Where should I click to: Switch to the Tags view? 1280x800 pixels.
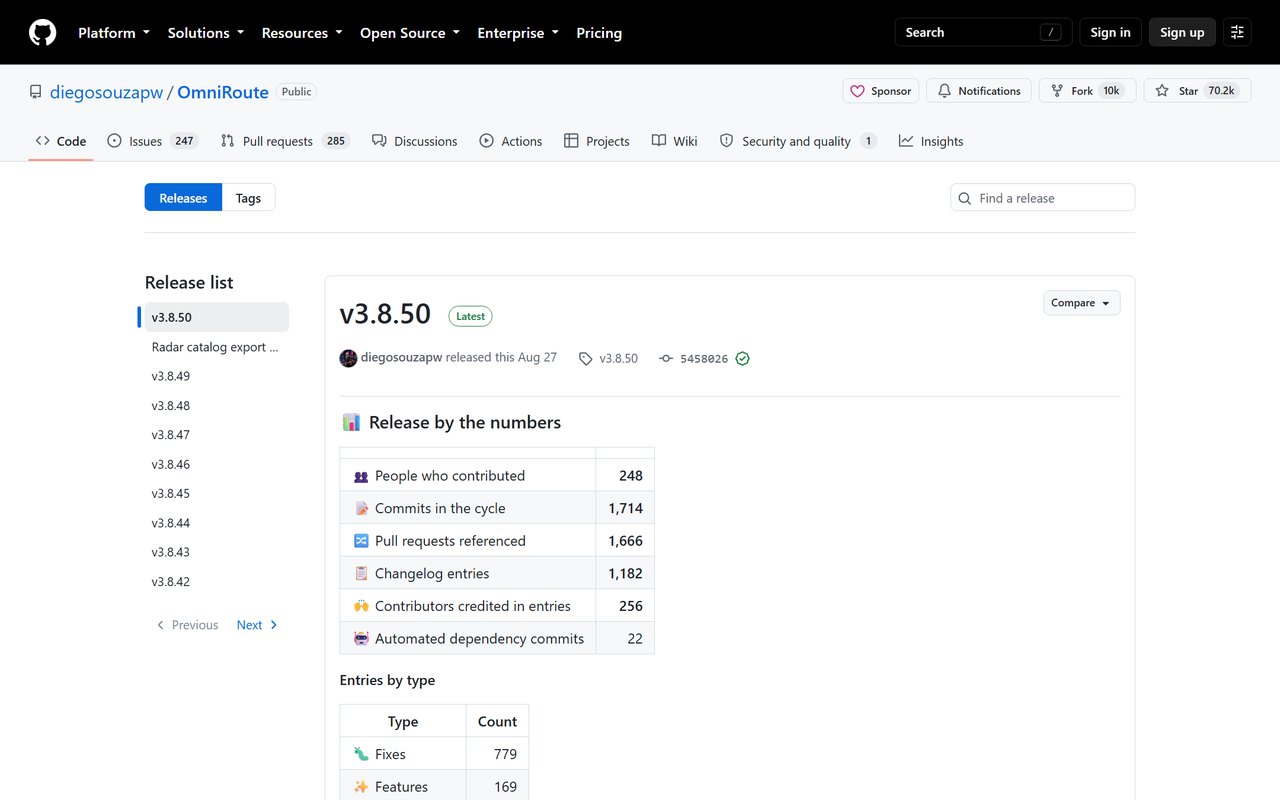pyautogui.click(x=248, y=198)
